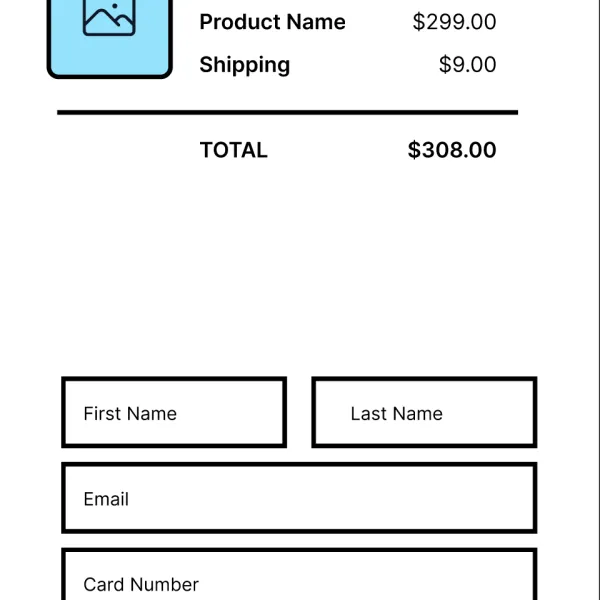
Task: Select the blue product thumbnail box
Action: tap(109, 39)
